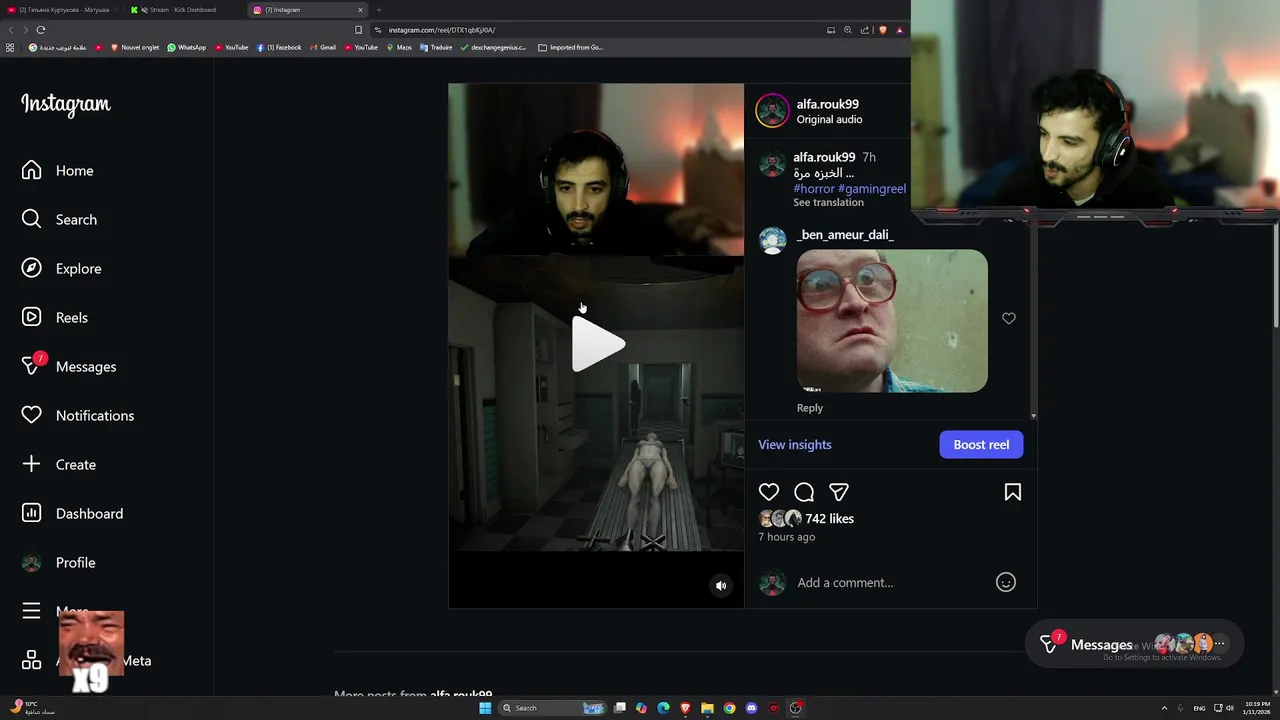
Task: Click the comment bubble icon
Action: [804, 492]
